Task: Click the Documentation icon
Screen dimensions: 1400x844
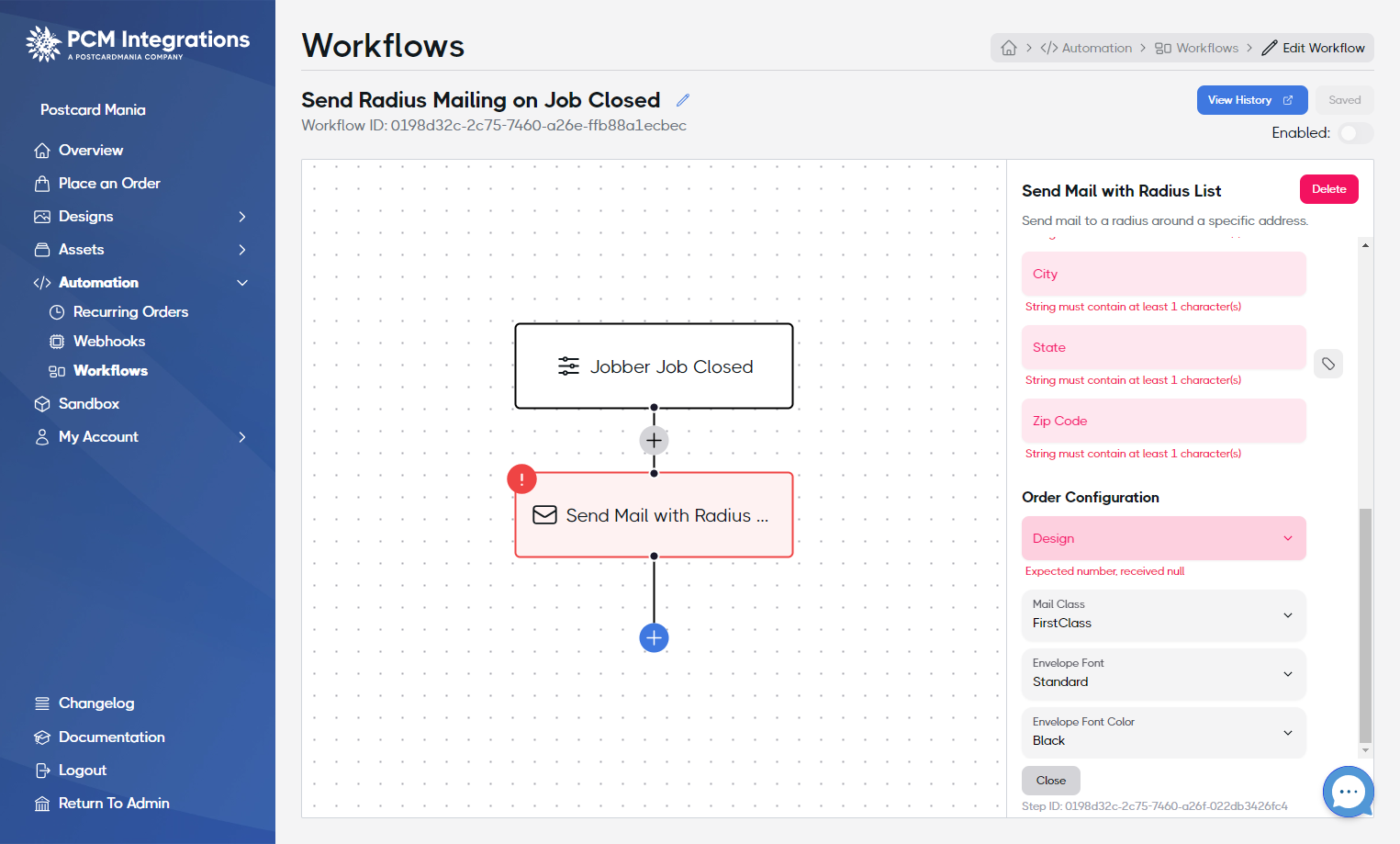Action: [42, 737]
